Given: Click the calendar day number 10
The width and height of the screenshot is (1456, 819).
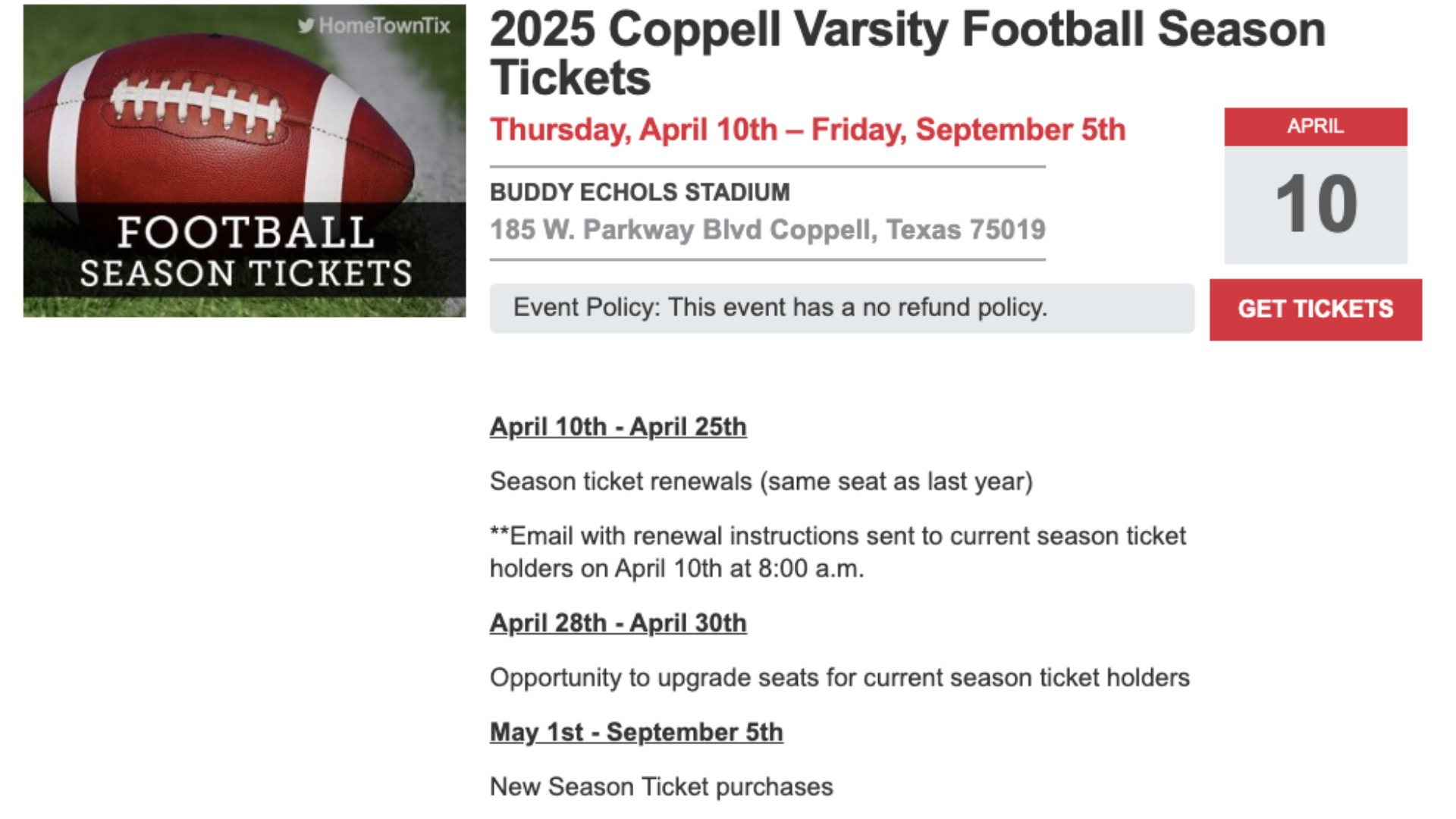Looking at the screenshot, I should click(x=1315, y=204).
